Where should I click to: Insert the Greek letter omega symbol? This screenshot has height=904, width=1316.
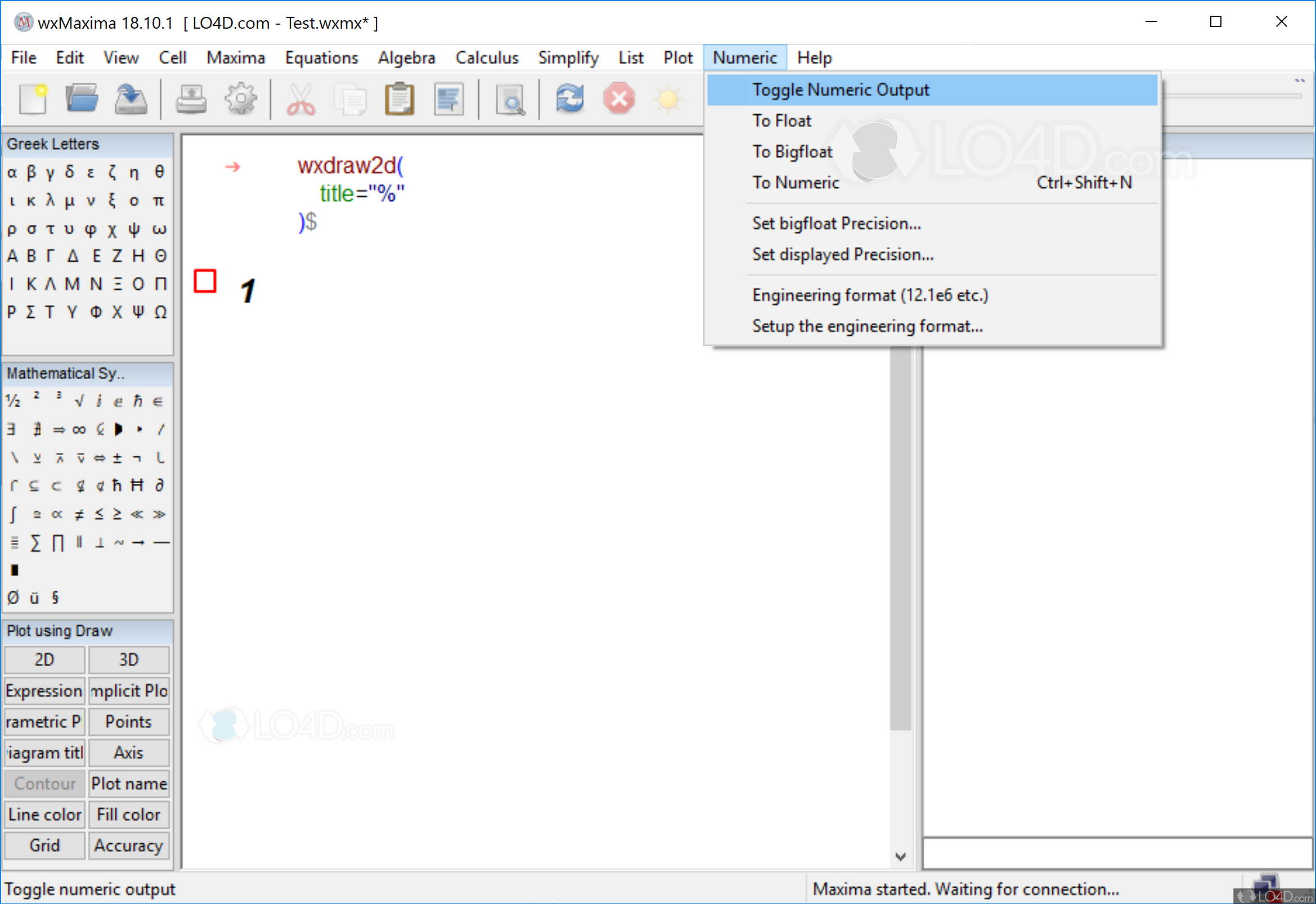159,229
